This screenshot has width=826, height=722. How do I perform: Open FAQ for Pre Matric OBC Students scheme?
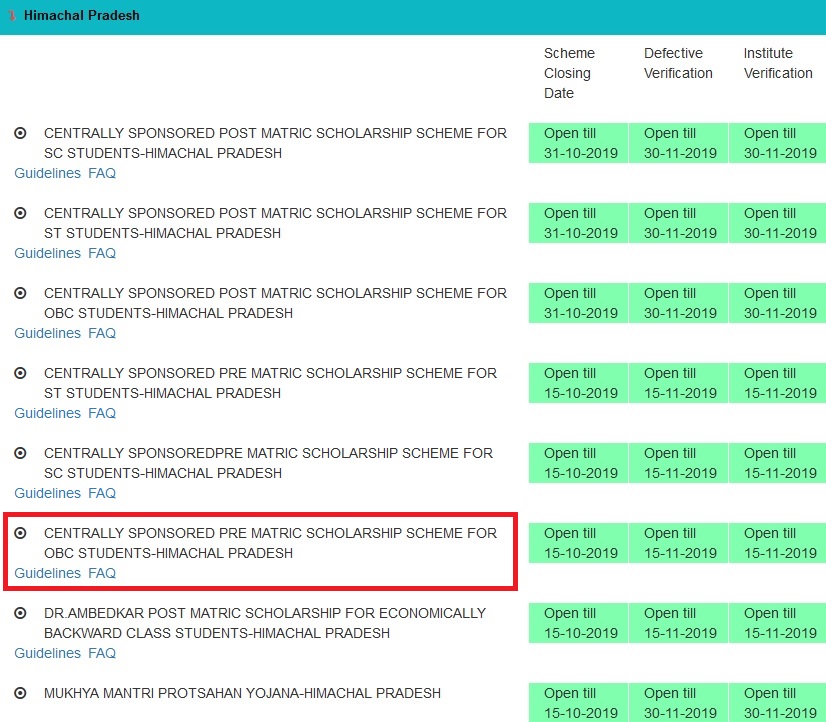pos(102,573)
